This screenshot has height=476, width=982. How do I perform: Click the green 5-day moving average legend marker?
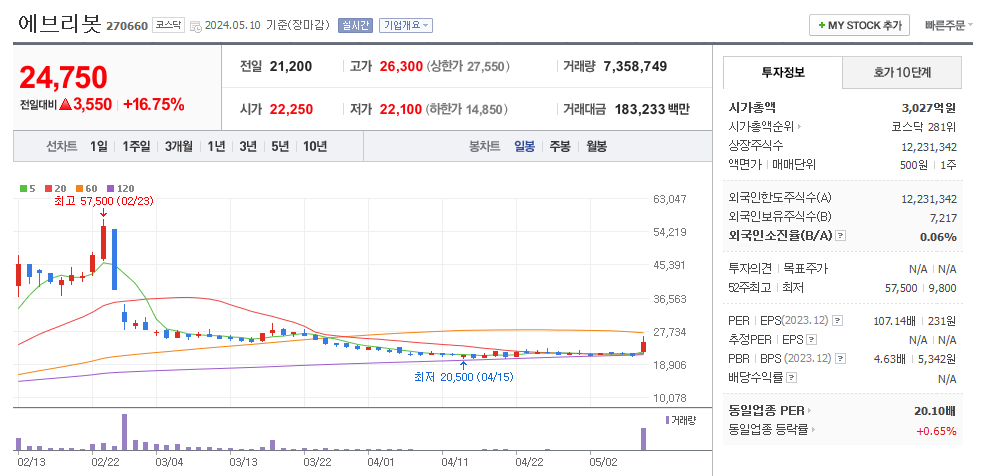tap(24, 188)
